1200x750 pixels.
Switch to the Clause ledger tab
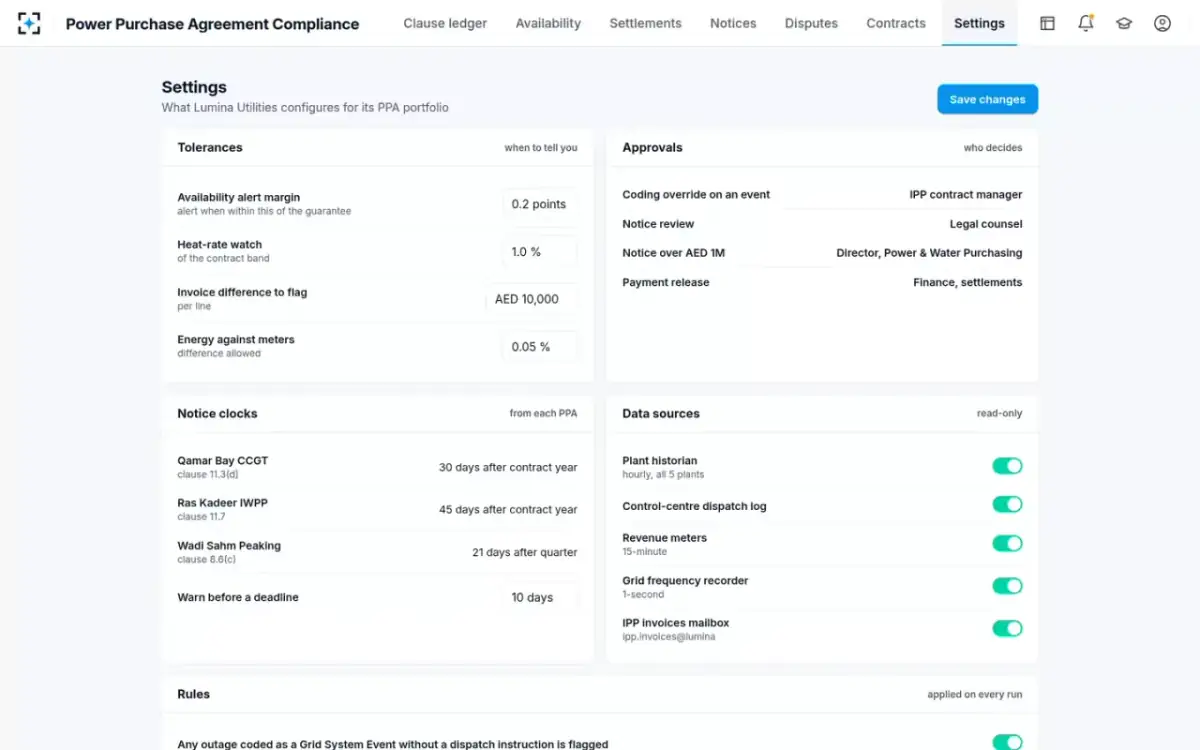point(445,23)
